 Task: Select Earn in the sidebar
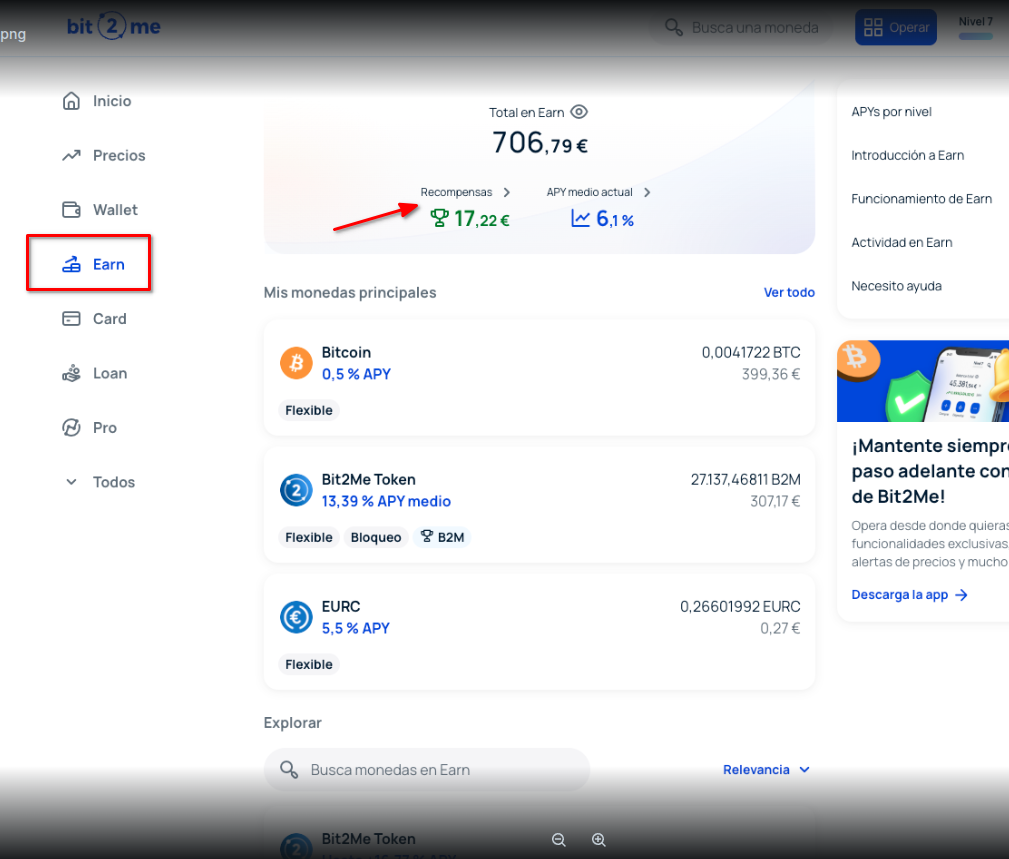93,264
